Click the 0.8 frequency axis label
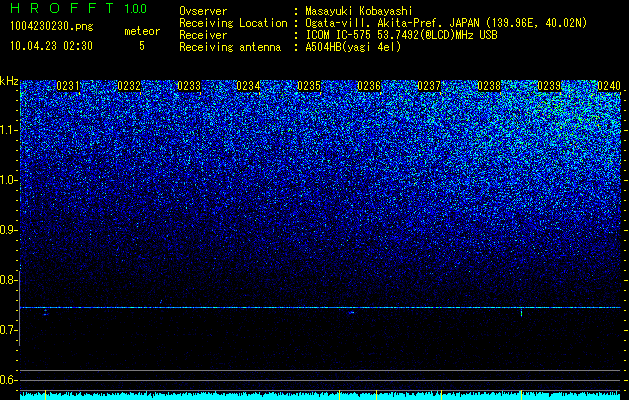This screenshot has width=629, height=400. [9, 280]
